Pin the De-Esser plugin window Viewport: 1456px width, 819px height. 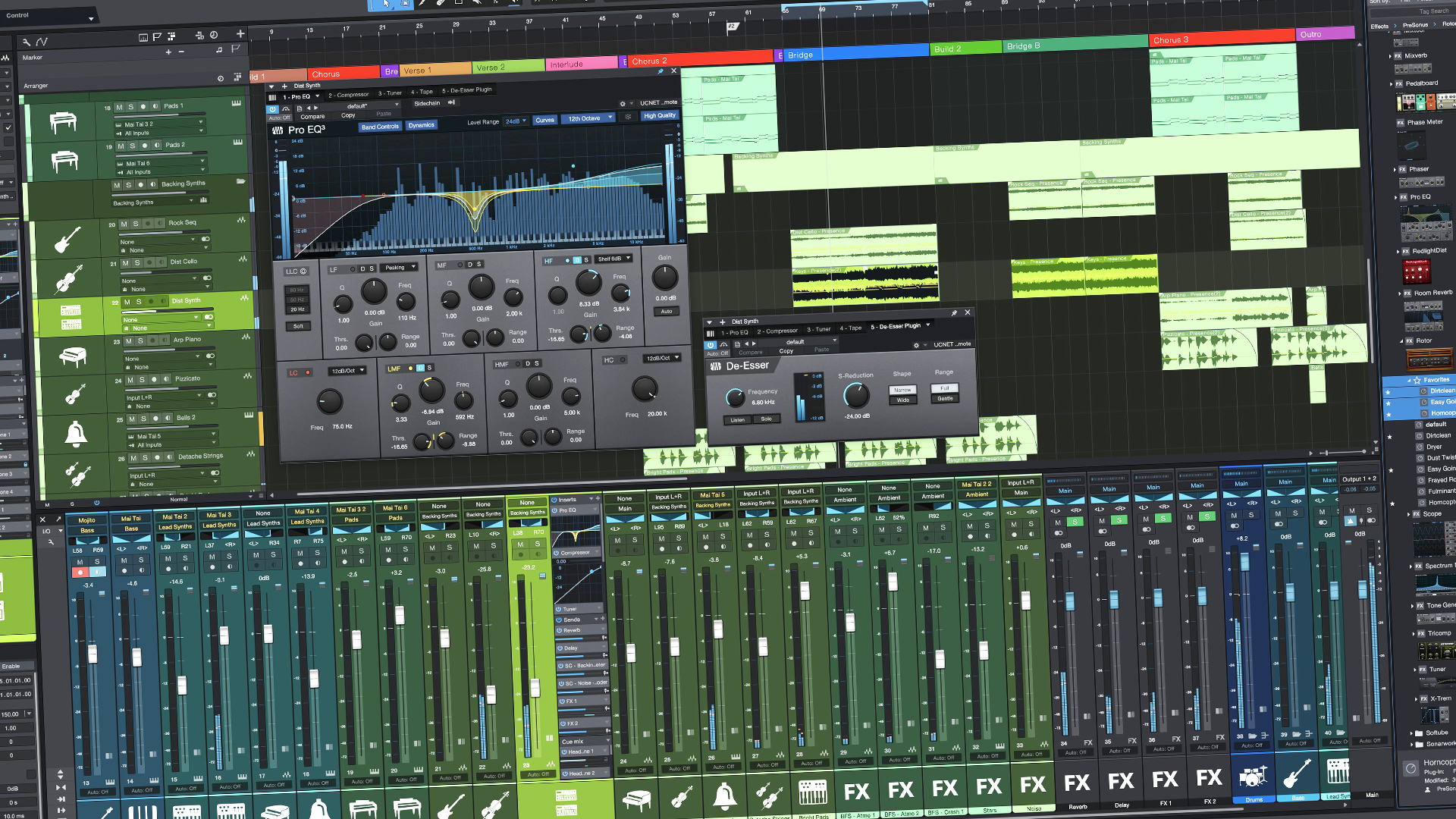954,313
